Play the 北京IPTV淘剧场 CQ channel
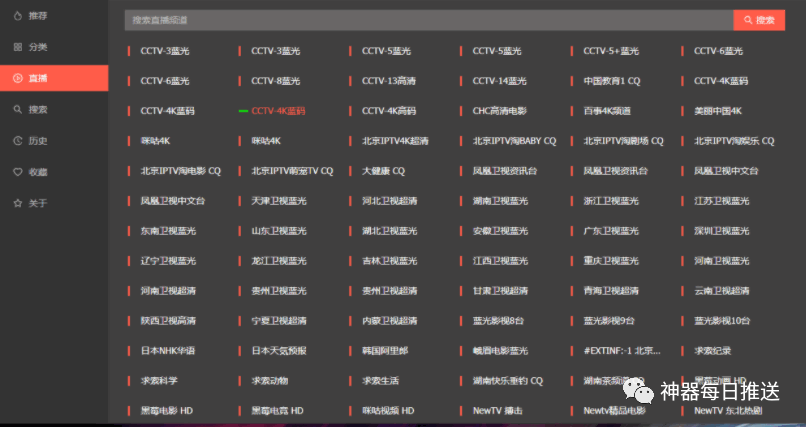Viewport: 806px width, 427px height. pyautogui.click(x=624, y=141)
